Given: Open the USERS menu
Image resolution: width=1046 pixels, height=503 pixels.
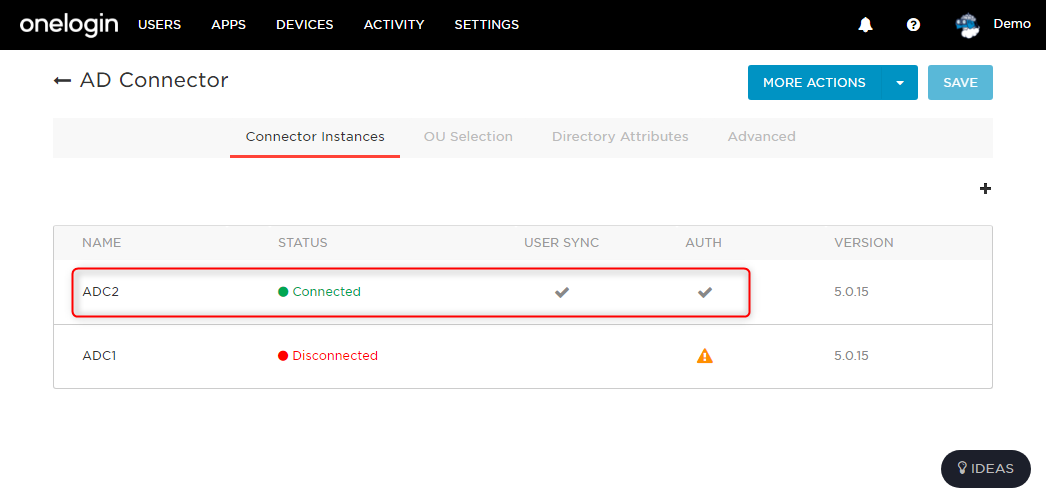Looking at the screenshot, I should [159, 25].
